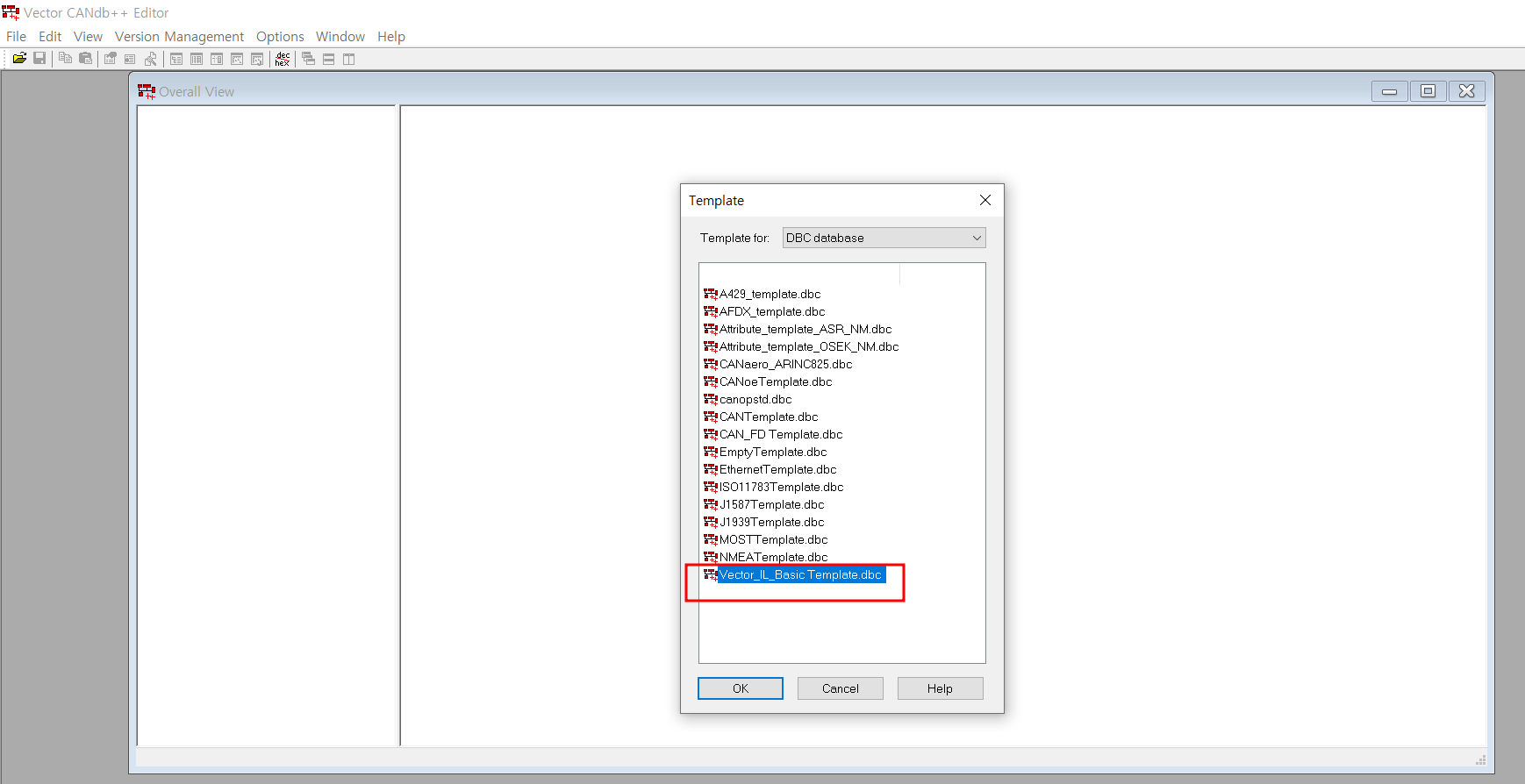The width and height of the screenshot is (1525, 784).
Task: Click file icon beside MOSTTemplate.dbc
Action: pyautogui.click(x=711, y=539)
